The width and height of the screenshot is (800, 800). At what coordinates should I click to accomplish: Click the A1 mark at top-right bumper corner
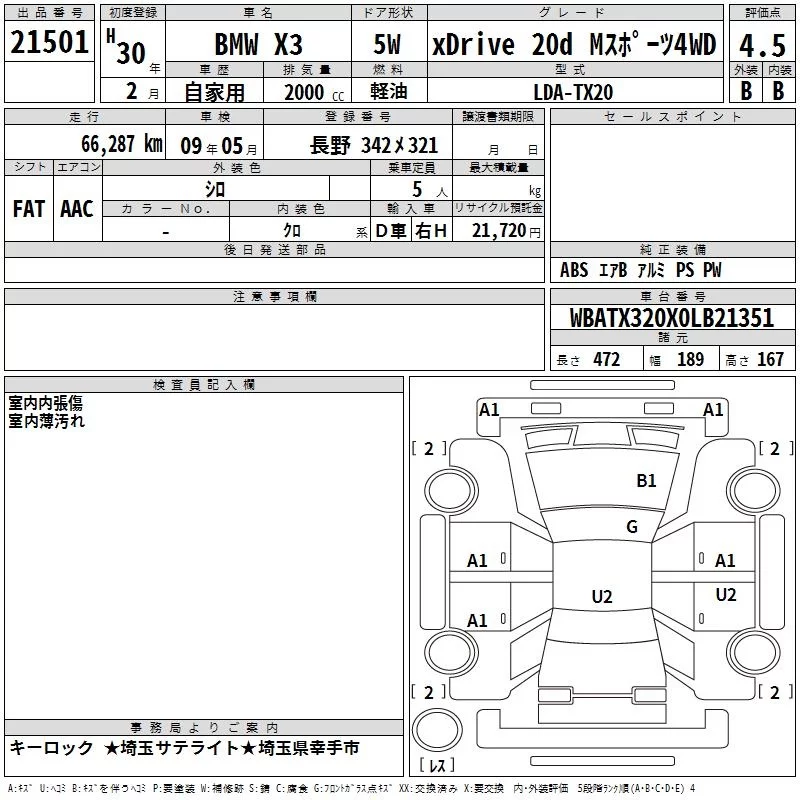tap(713, 409)
